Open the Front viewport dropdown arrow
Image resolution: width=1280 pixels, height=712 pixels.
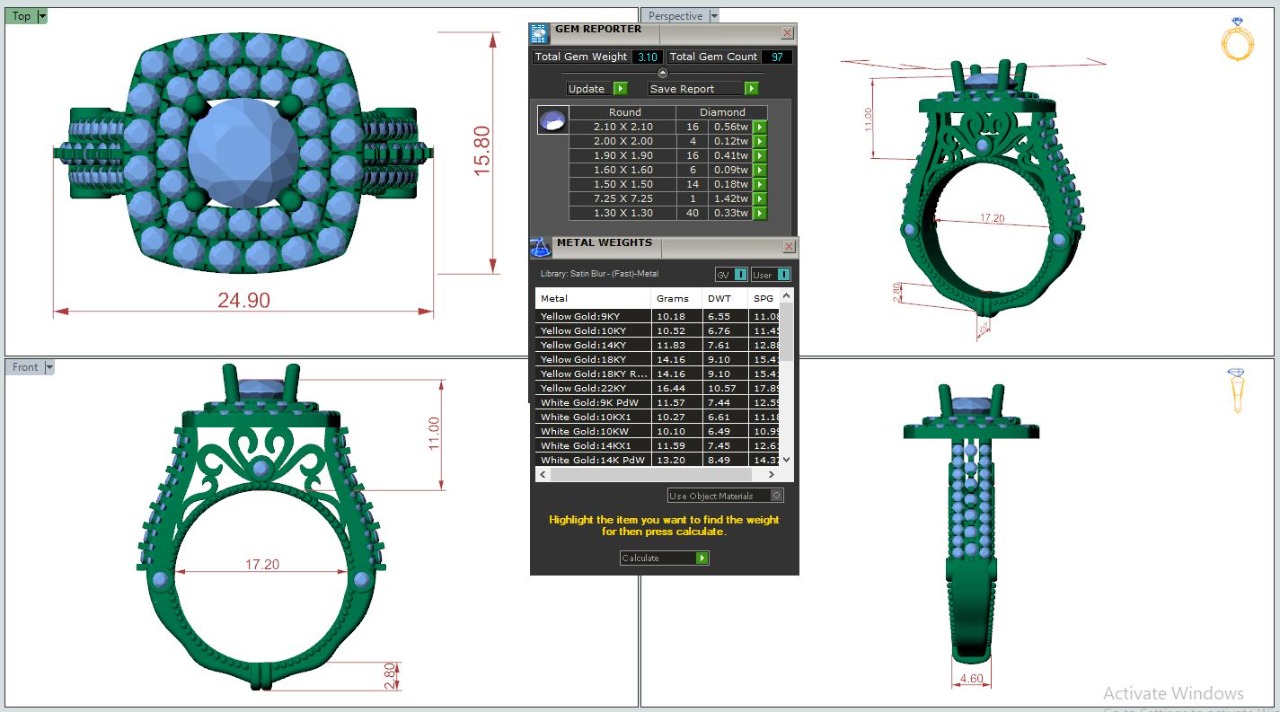click(x=49, y=367)
